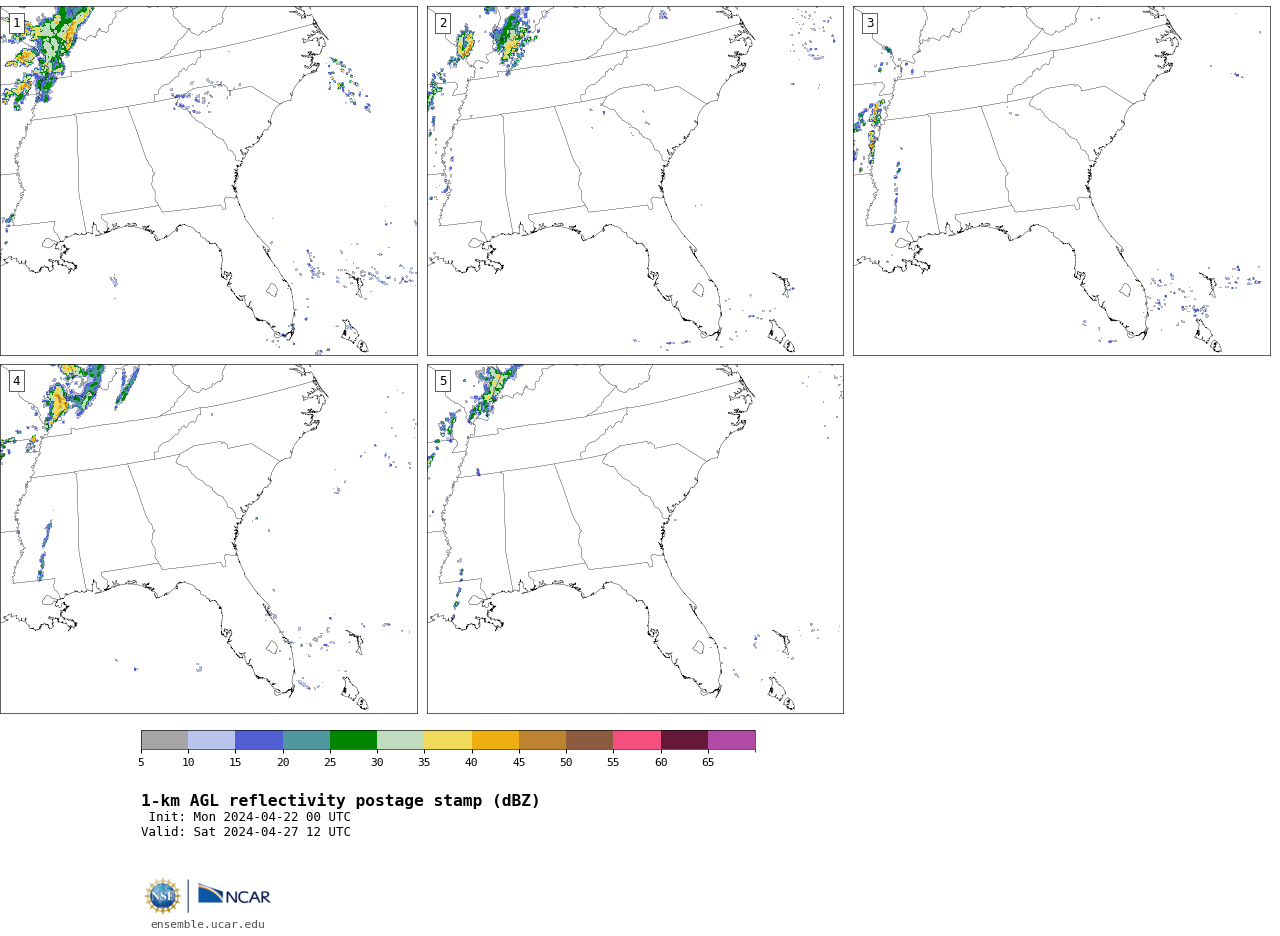The width and height of the screenshot is (1280, 936).
Task: Click the panel number 2 label
Action: tap(443, 23)
